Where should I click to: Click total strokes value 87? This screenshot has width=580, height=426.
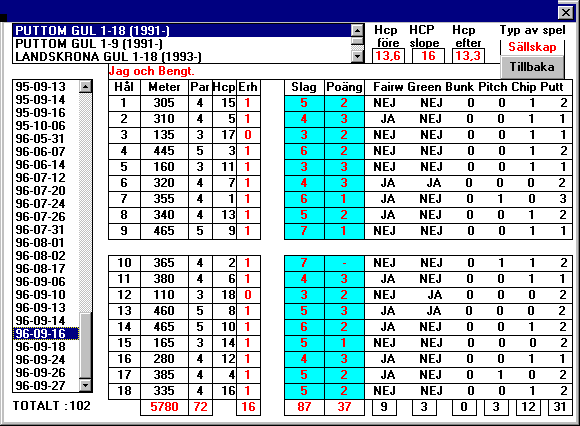click(304, 407)
